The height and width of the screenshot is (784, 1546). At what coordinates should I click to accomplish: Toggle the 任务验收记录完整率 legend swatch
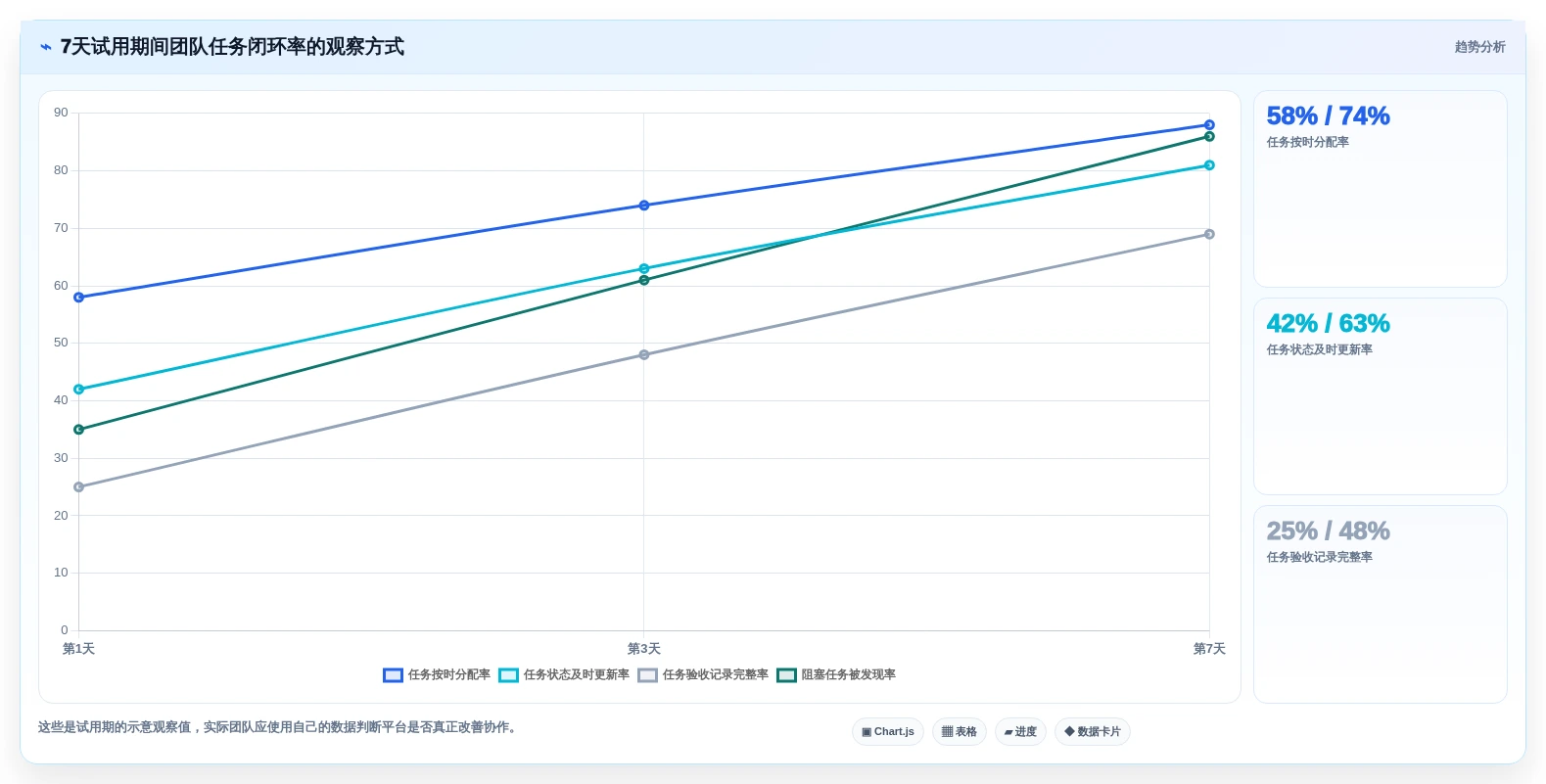point(647,675)
